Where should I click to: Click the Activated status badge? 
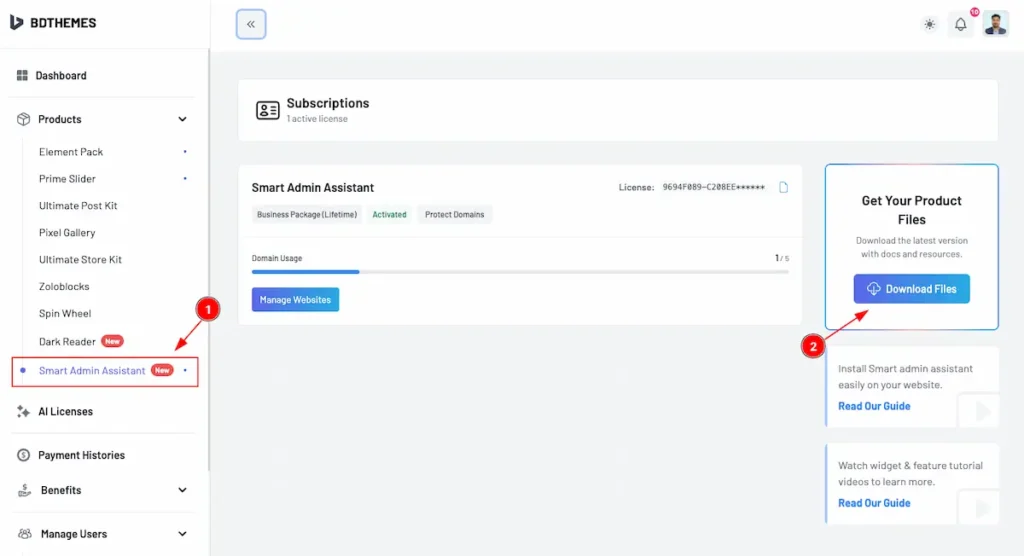point(389,214)
